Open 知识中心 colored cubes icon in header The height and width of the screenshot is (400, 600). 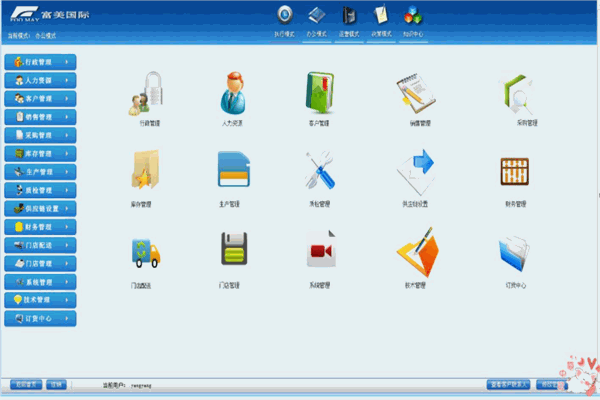(x=413, y=15)
